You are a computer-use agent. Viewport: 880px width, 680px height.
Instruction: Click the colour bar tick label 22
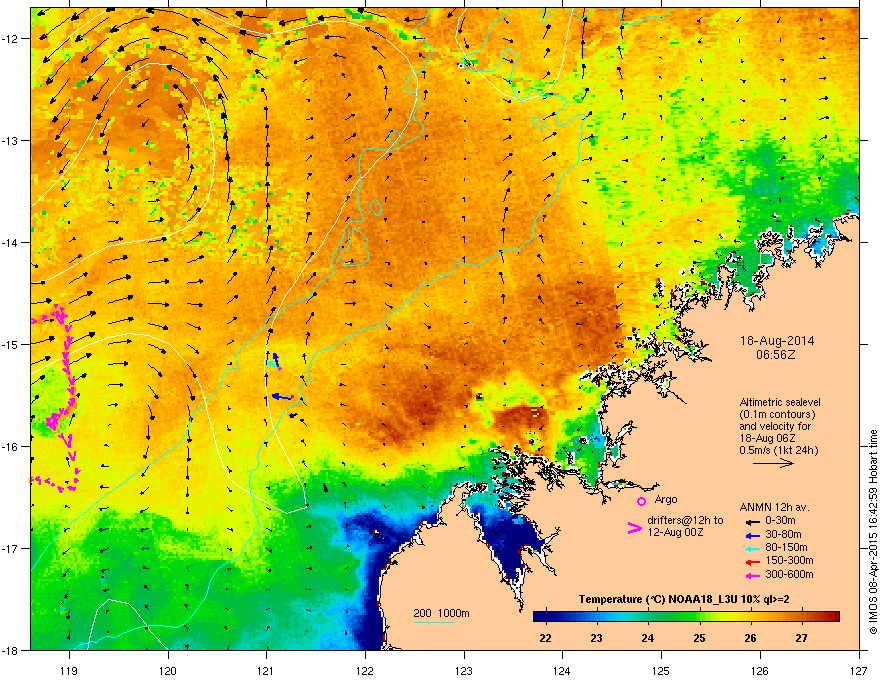tap(545, 638)
